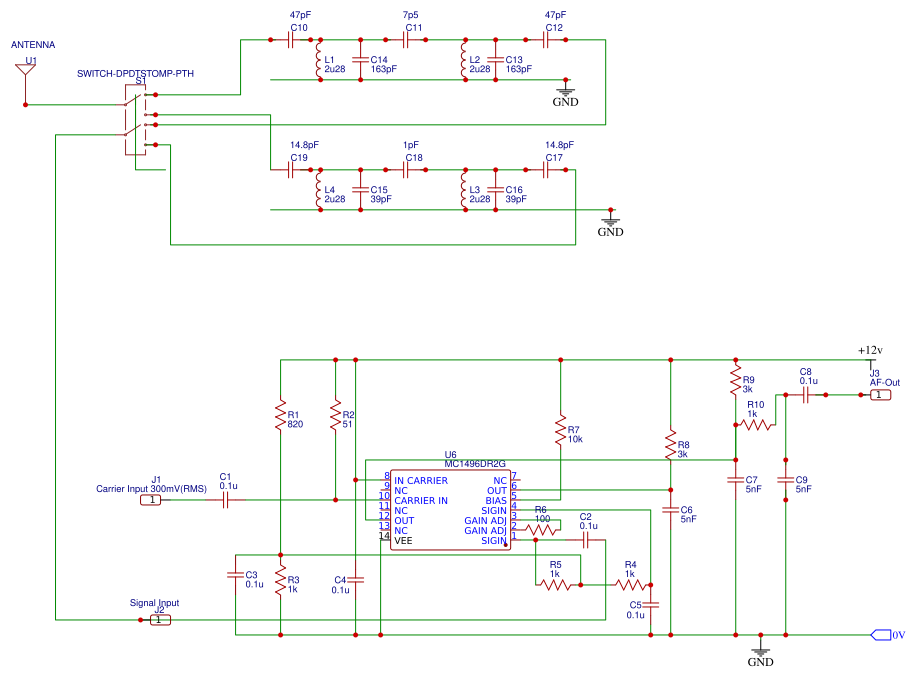The width and height of the screenshot is (917, 679).
Task: Click capacitor C1 symbol
Action: 226,500
